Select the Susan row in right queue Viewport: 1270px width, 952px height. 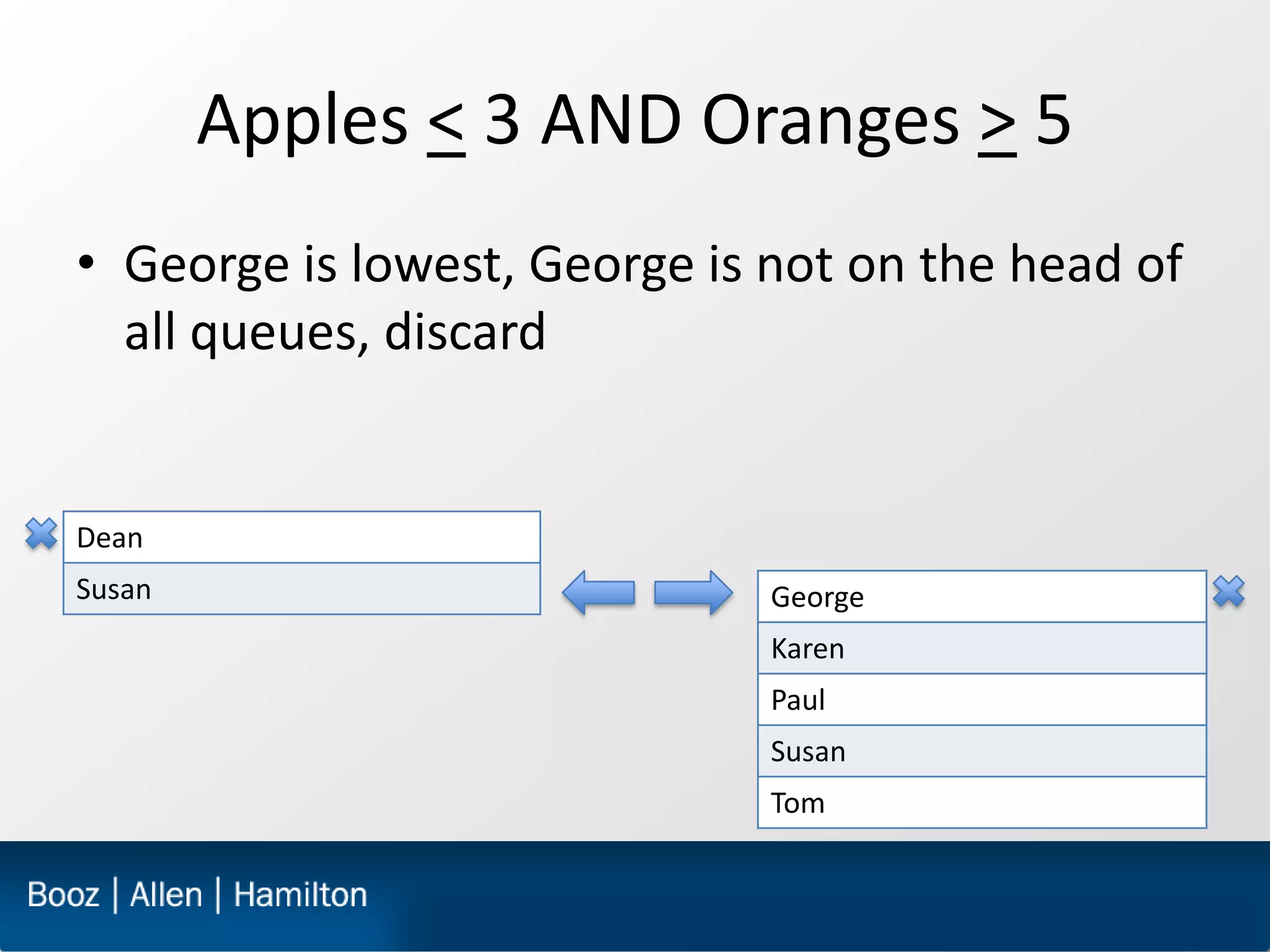click(982, 751)
